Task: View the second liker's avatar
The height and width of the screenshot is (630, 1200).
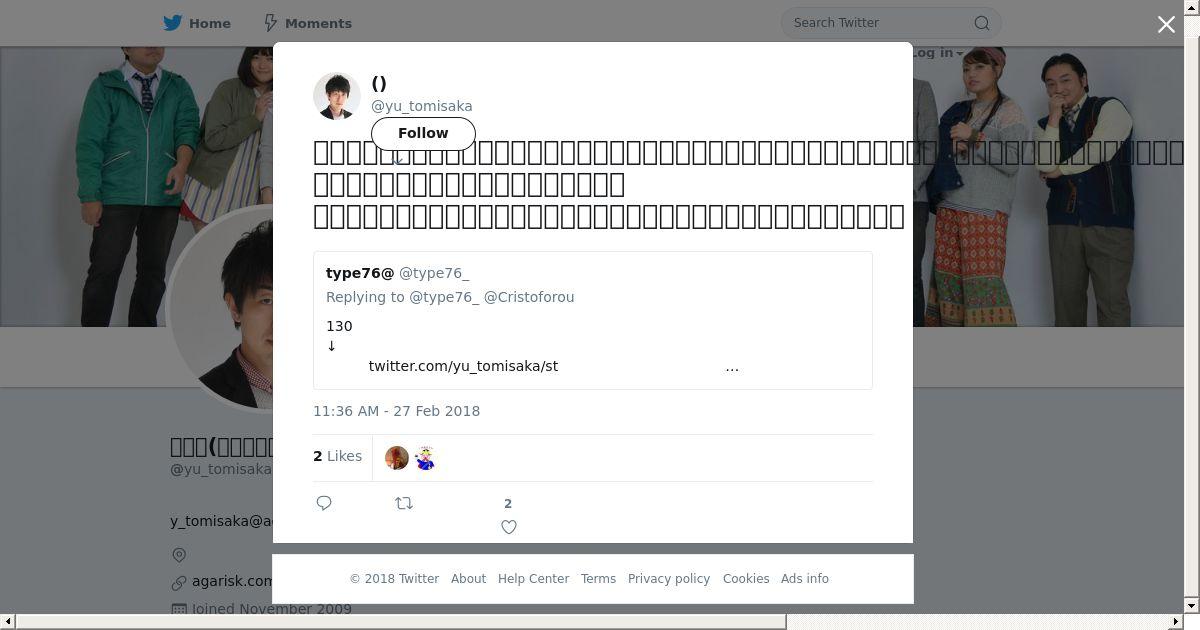Action: click(425, 458)
